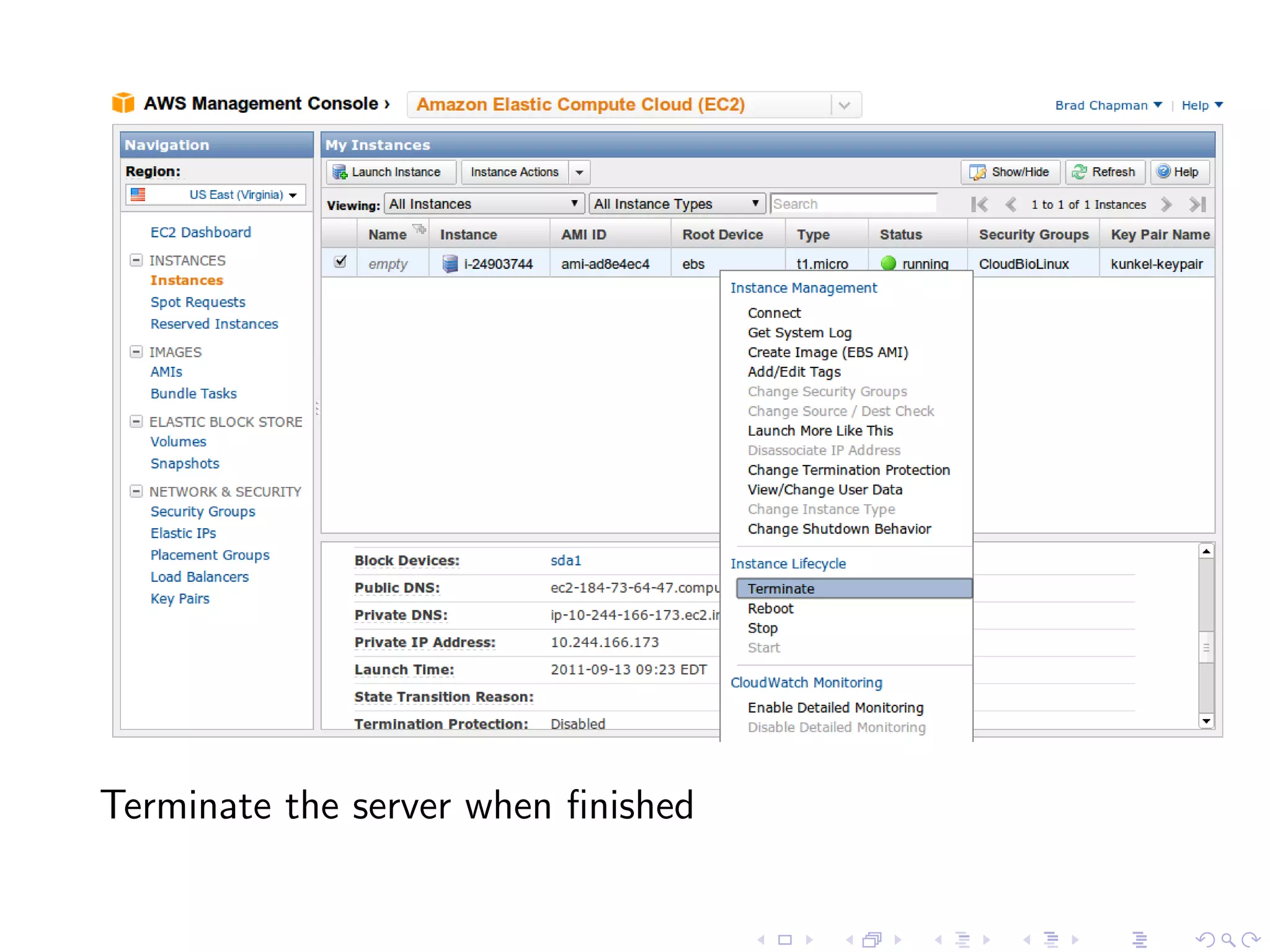Screen dimensions: 1270x952
Task: Click the green running status indicator
Action: pos(889,263)
